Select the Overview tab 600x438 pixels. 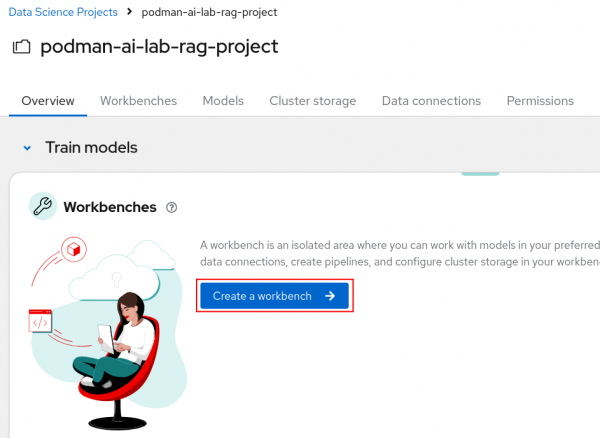[x=48, y=101]
